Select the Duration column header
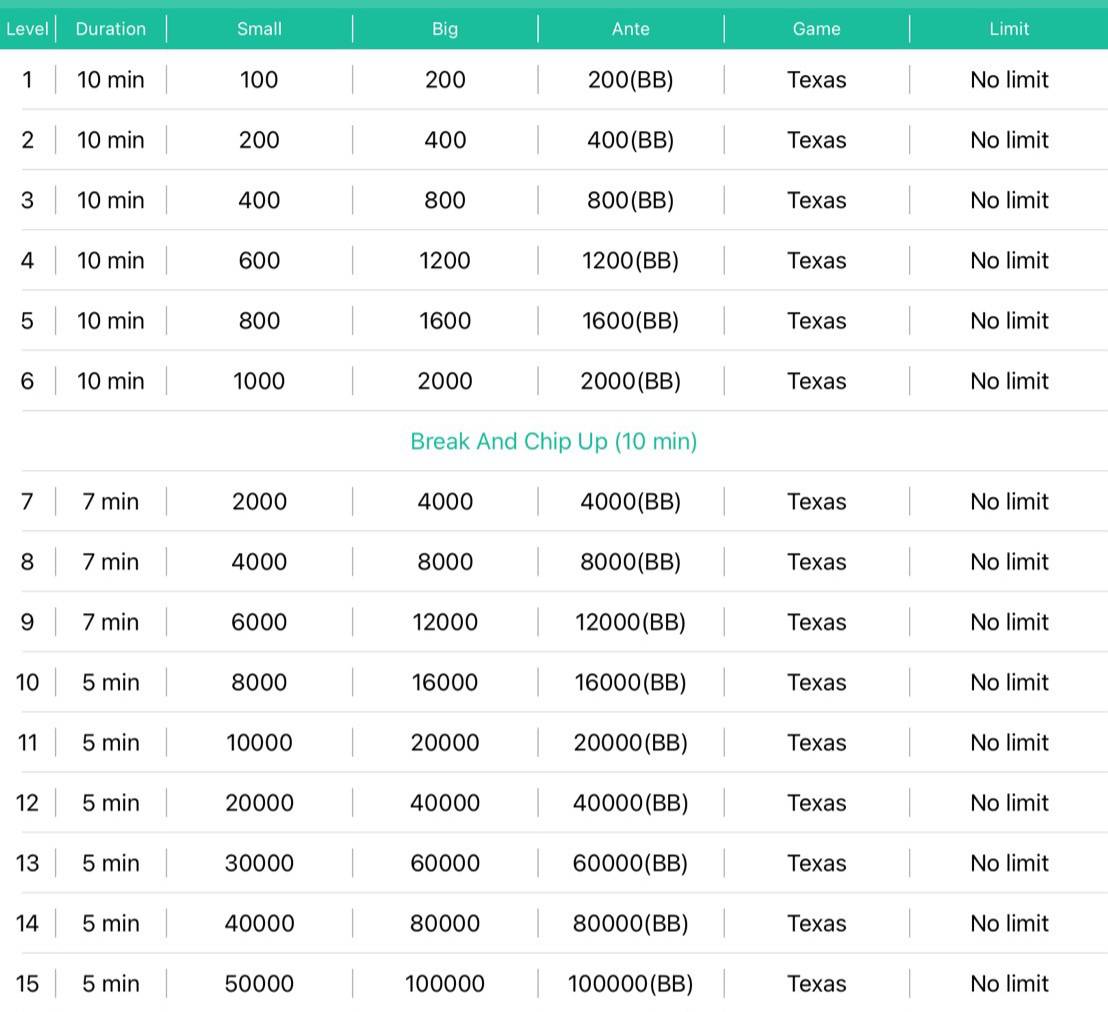 [x=110, y=29]
